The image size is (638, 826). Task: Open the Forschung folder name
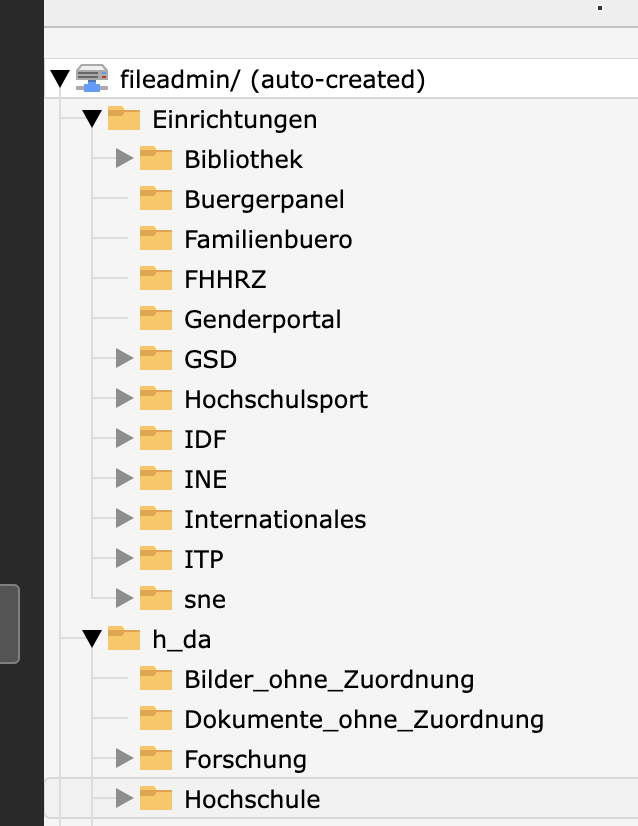tap(246, 760)
